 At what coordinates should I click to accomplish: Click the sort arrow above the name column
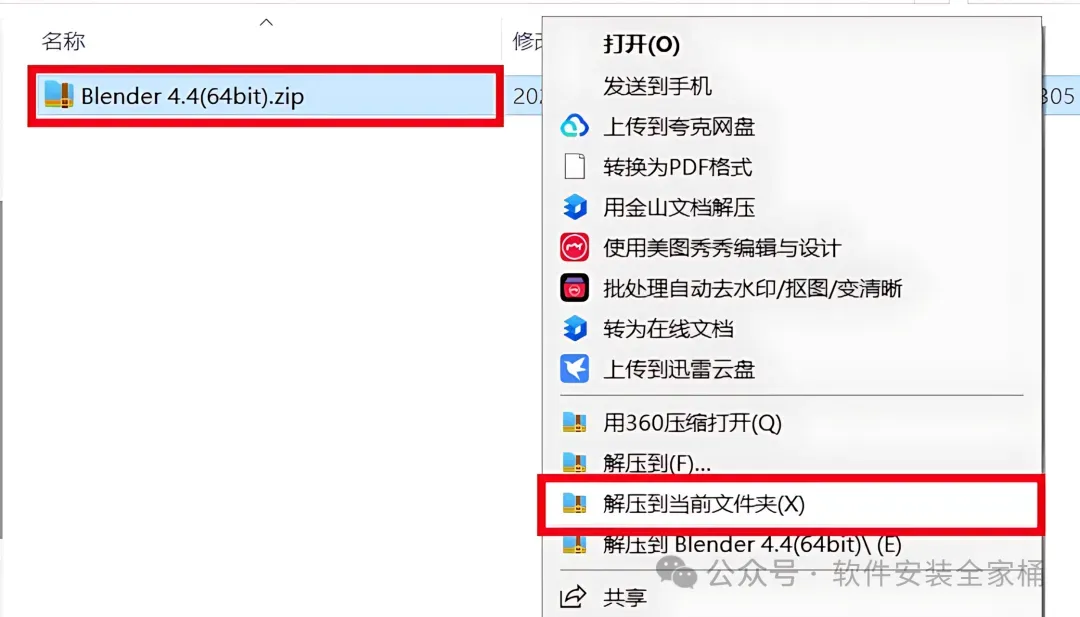266,23
